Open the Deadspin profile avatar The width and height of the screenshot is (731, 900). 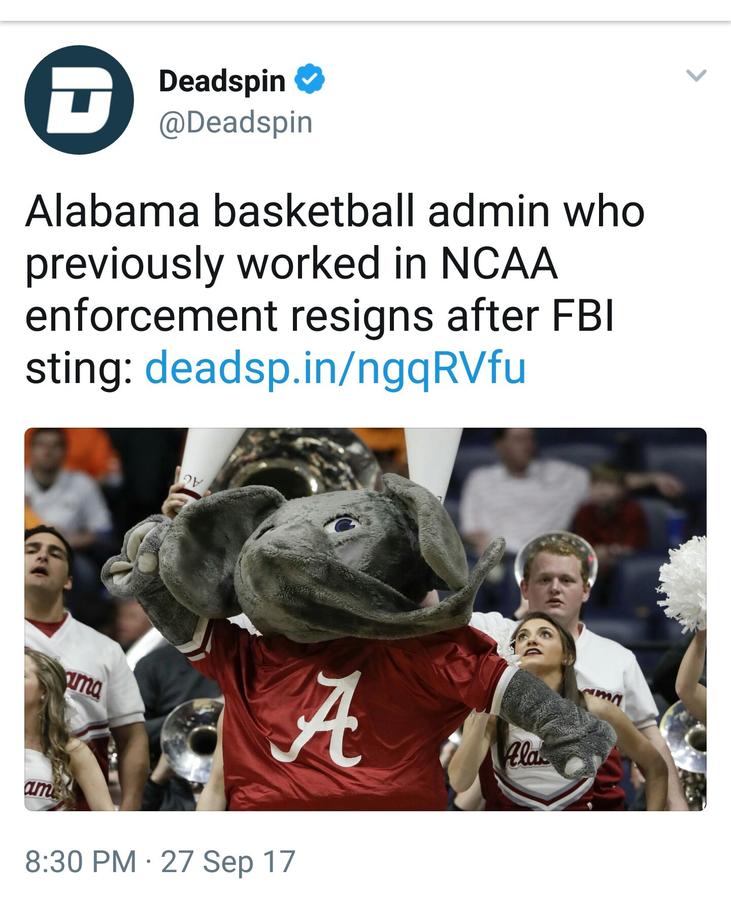(x=79, y=100)
